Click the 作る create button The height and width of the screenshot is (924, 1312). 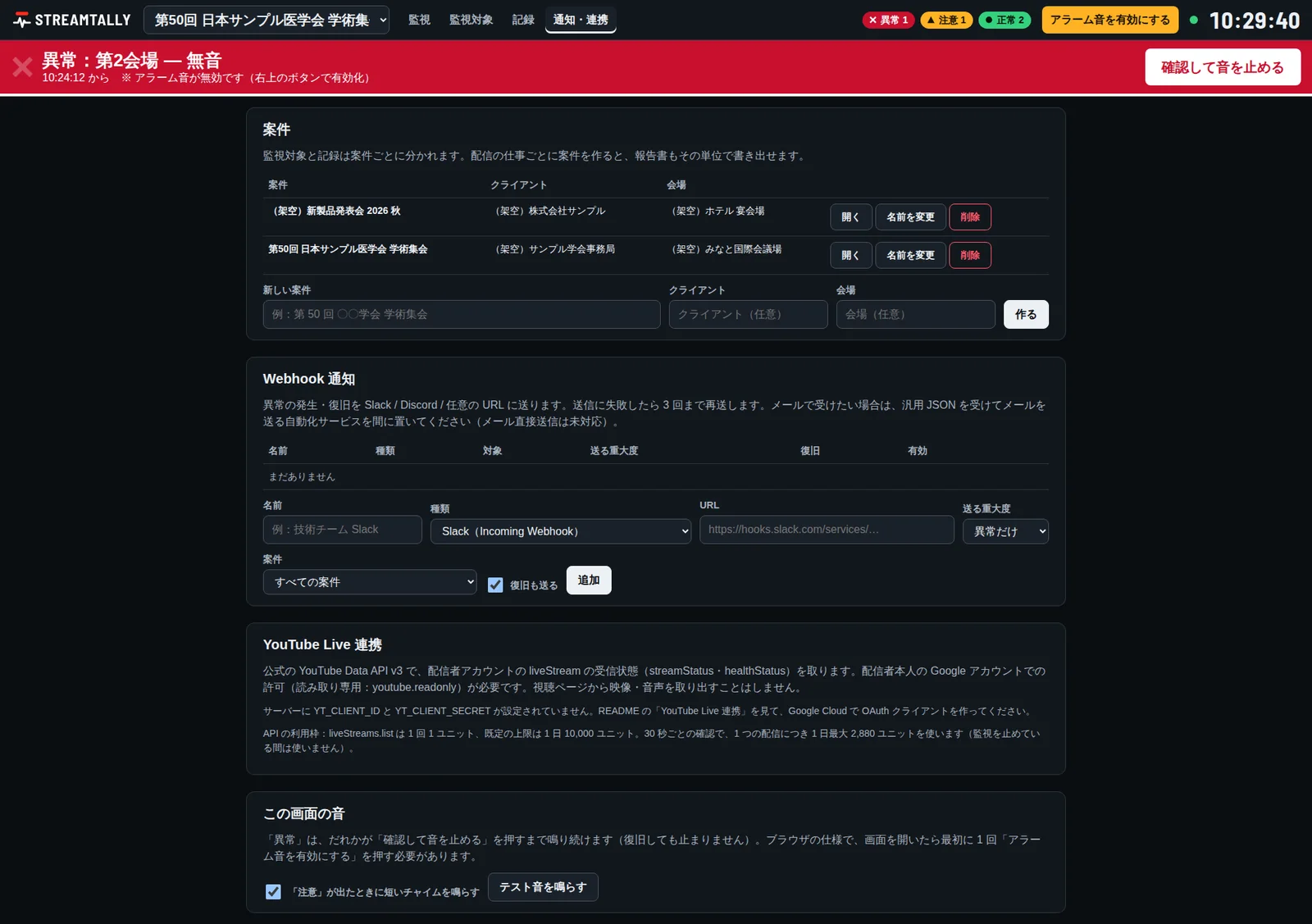(x=1026, y=314)
